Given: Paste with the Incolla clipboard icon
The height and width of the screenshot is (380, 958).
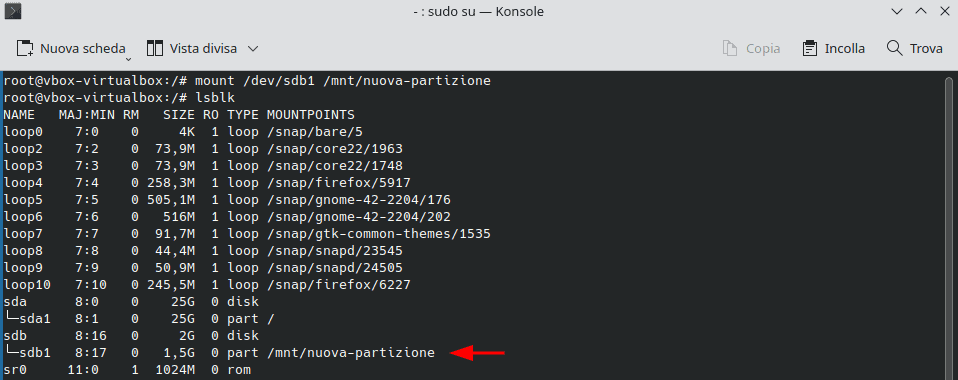Looking at the screenshot, I should point(810,48).
